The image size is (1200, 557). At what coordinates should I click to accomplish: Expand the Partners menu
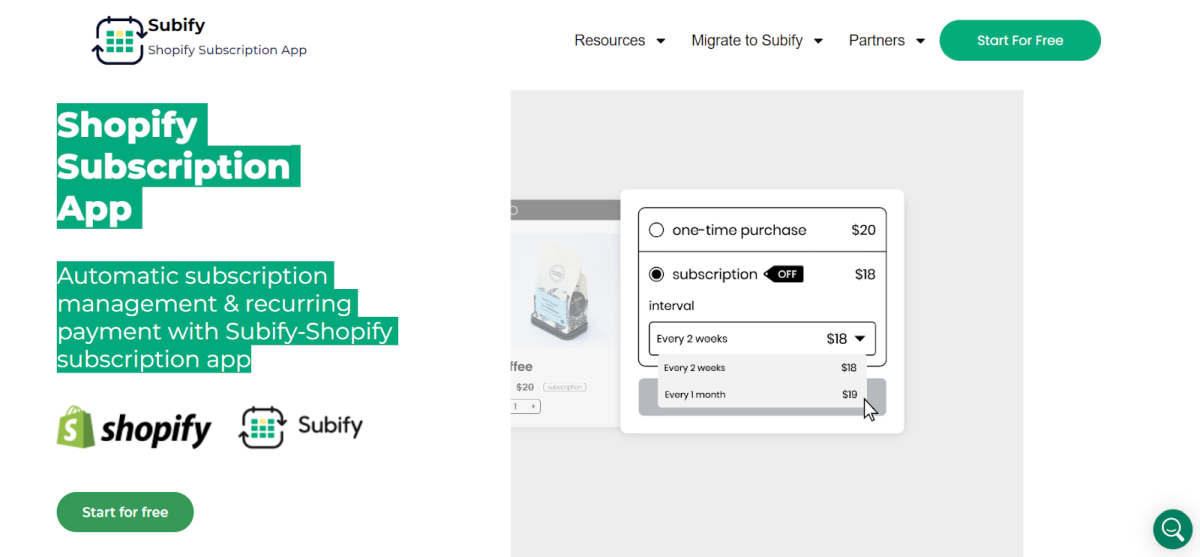[887, 41]
